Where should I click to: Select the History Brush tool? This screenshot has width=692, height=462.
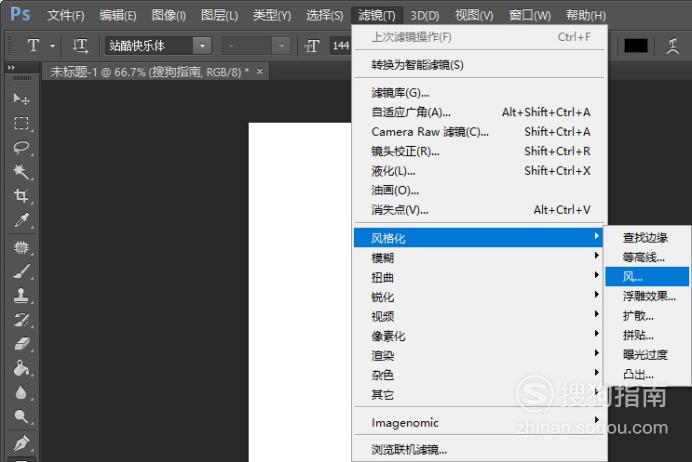pyautogui.click(x=21, y=320)
